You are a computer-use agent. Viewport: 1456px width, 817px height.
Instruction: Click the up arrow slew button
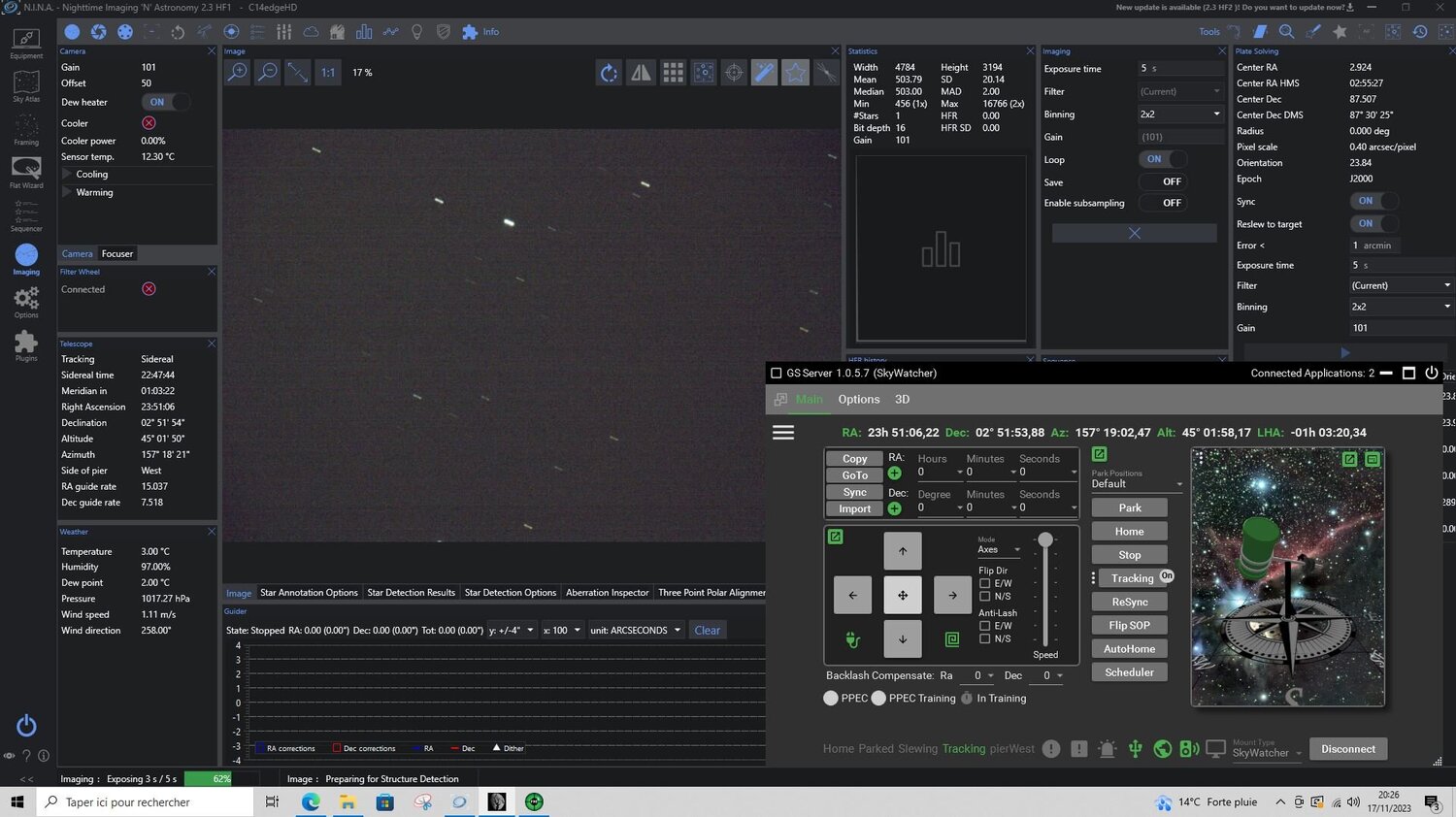tap(902, 551)
